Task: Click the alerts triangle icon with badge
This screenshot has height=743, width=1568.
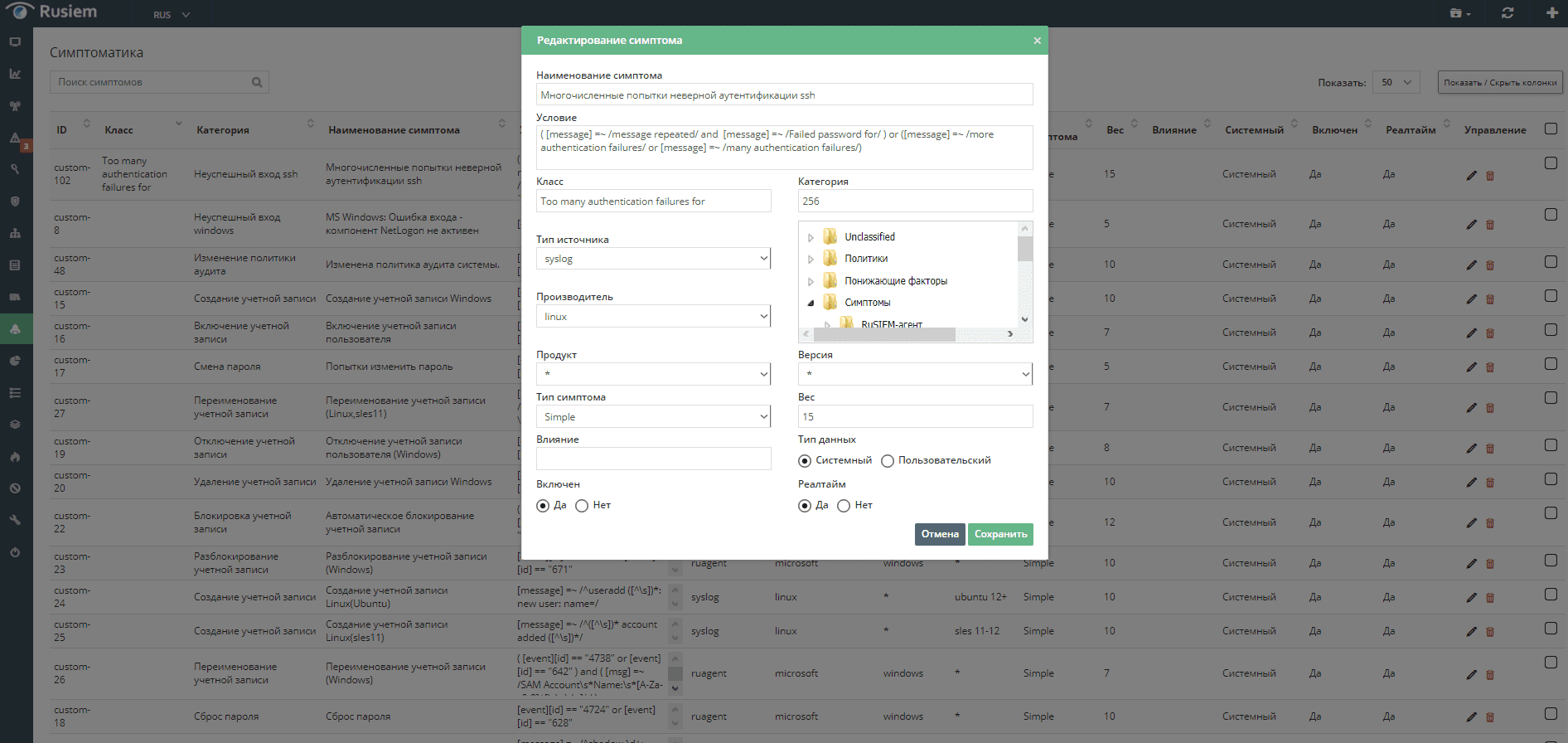Action: pyautogui.click(x=16, y=138)
